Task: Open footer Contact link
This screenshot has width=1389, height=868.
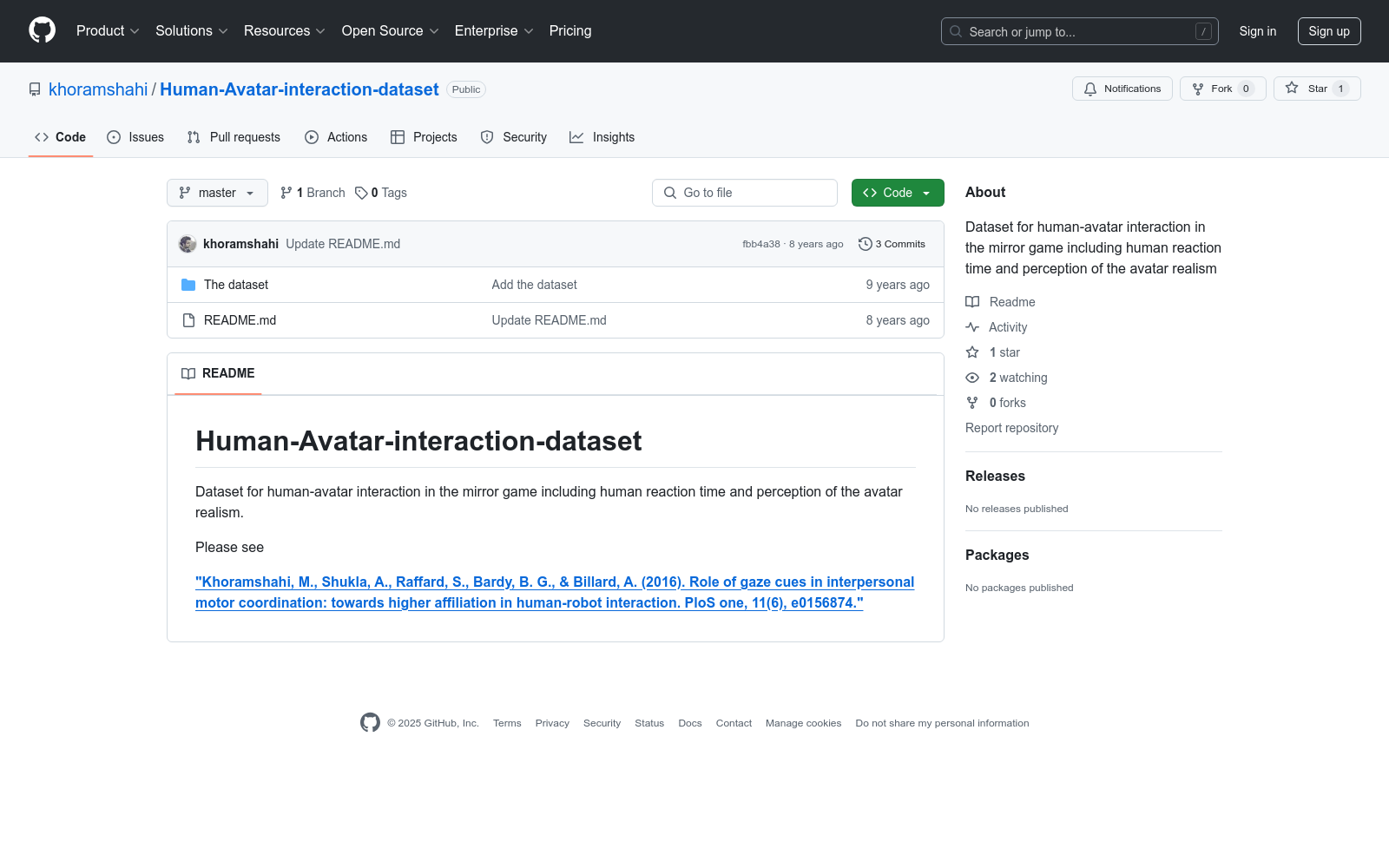Action: point(734,723)
